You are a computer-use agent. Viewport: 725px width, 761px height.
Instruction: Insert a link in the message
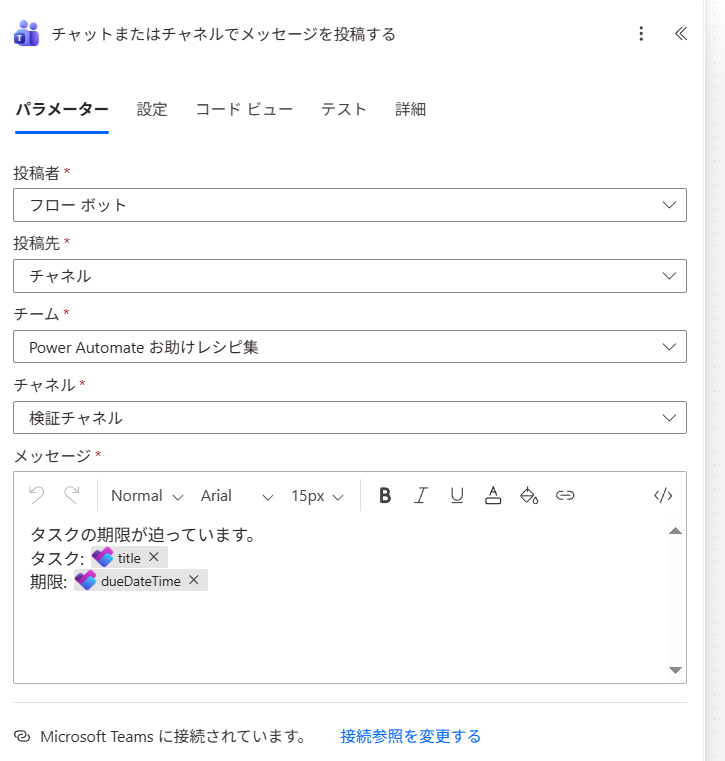pyautogui.click(x=565, y=496)
